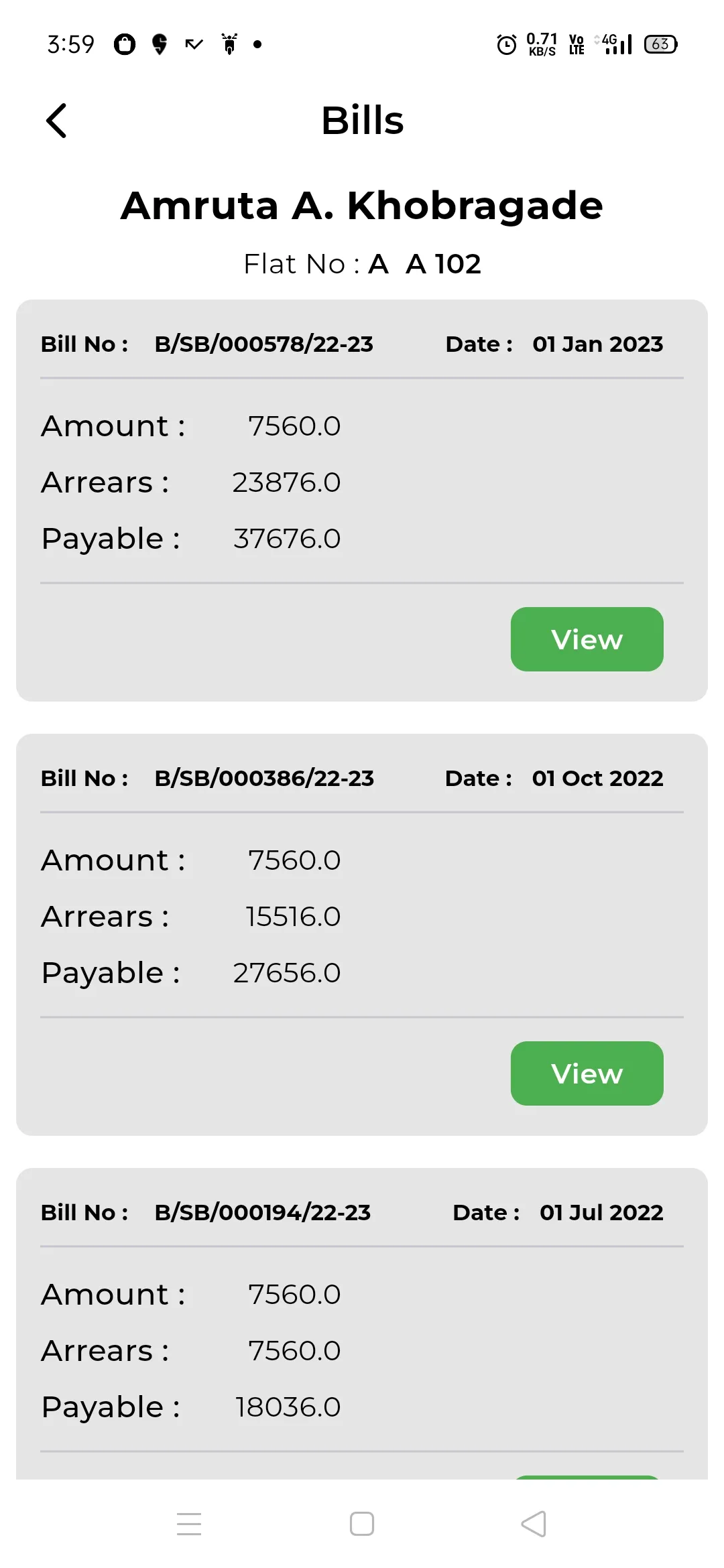Tap the Android home square button

[362, 1524]
